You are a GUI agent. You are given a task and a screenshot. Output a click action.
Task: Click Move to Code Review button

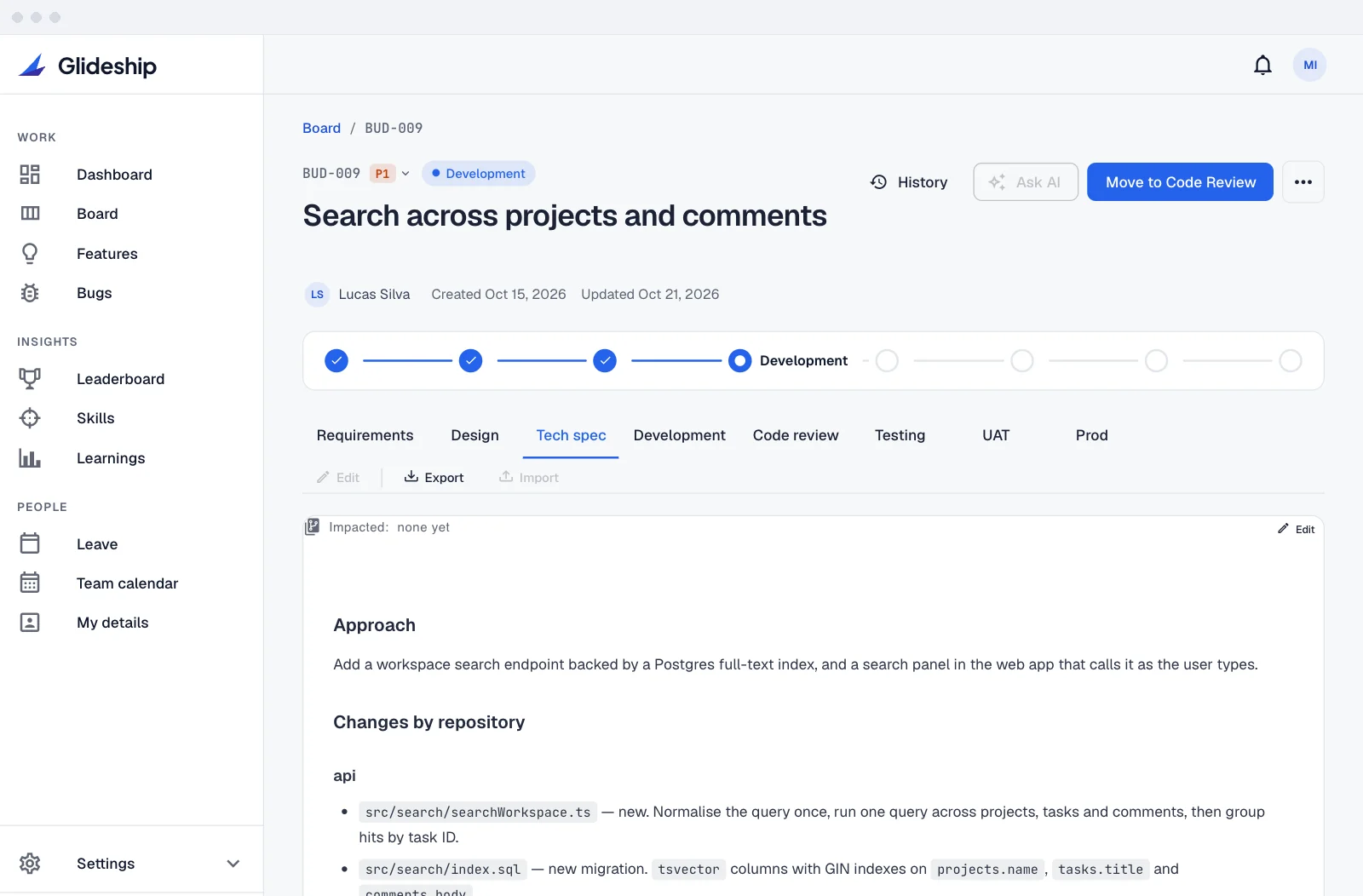(x=1180, y=182)
